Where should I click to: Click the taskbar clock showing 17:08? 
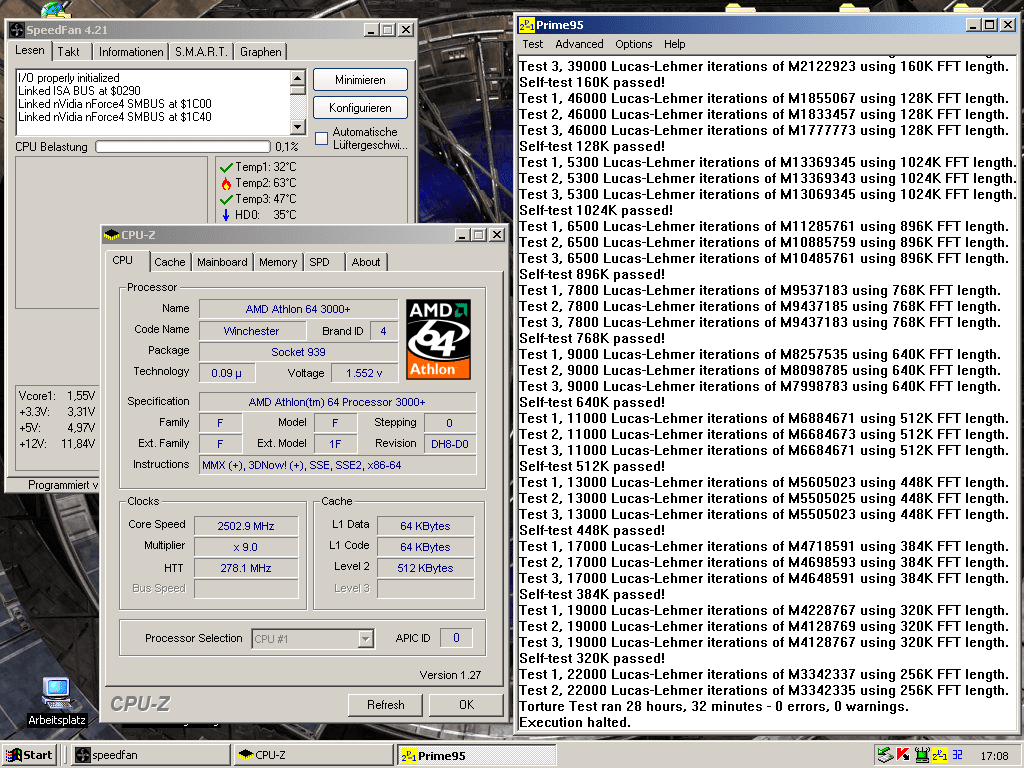[994, 756]
